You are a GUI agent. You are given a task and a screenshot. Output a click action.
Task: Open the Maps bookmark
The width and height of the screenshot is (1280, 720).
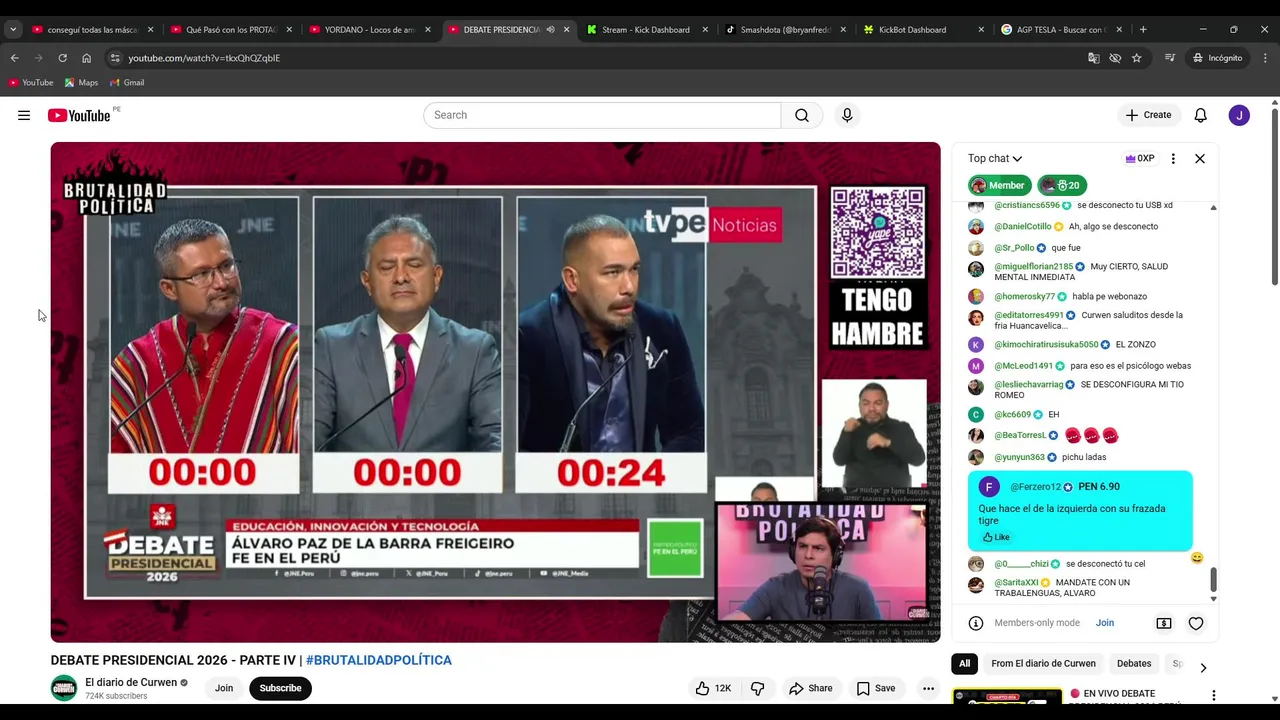click(x=81, y=83)
